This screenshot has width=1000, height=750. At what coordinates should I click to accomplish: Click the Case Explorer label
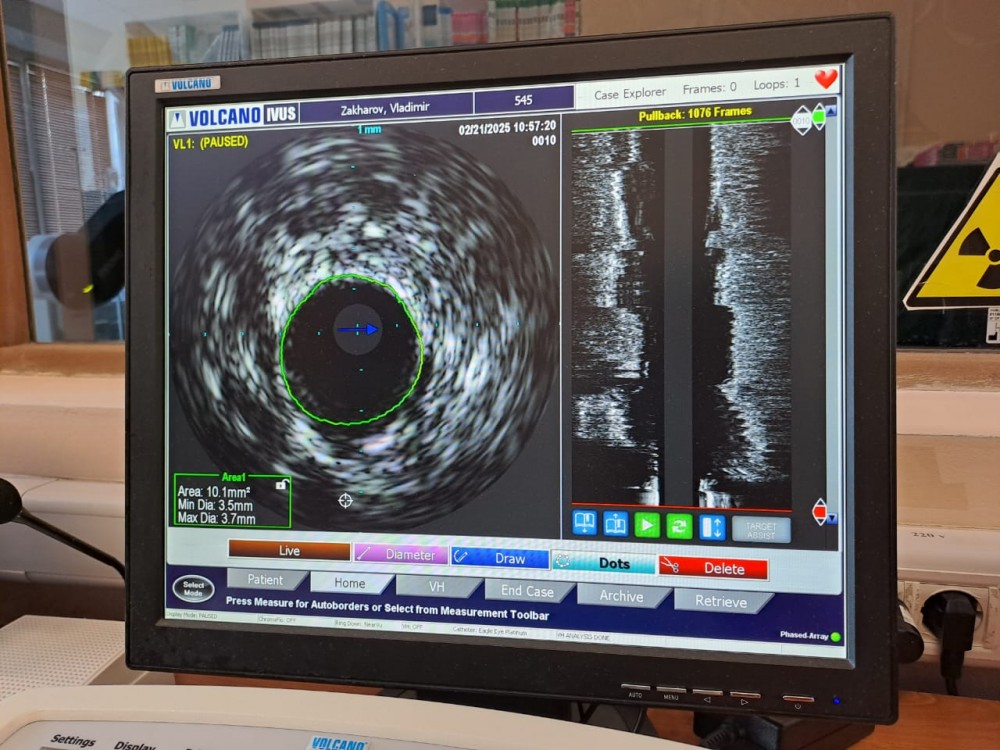click(629, 94)
